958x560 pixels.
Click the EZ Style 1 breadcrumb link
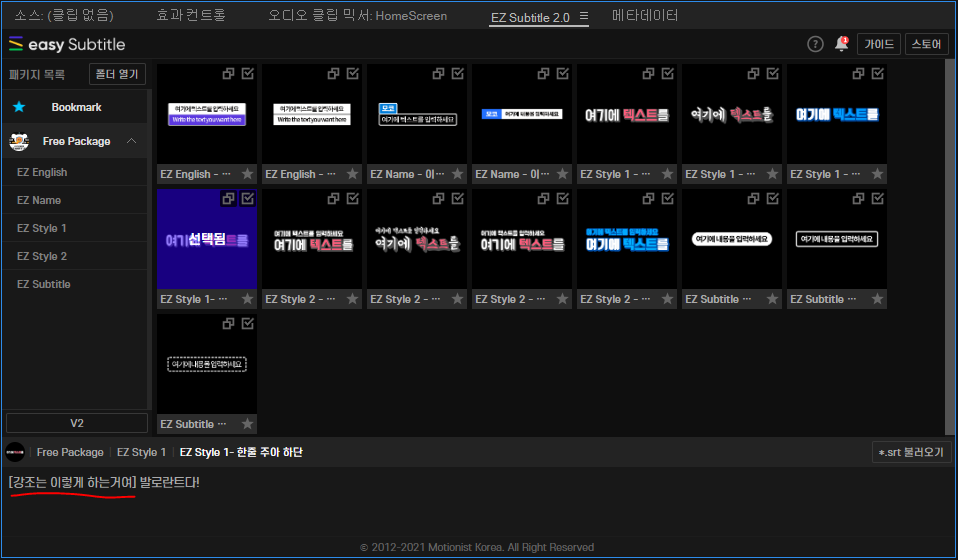[141, 453]
